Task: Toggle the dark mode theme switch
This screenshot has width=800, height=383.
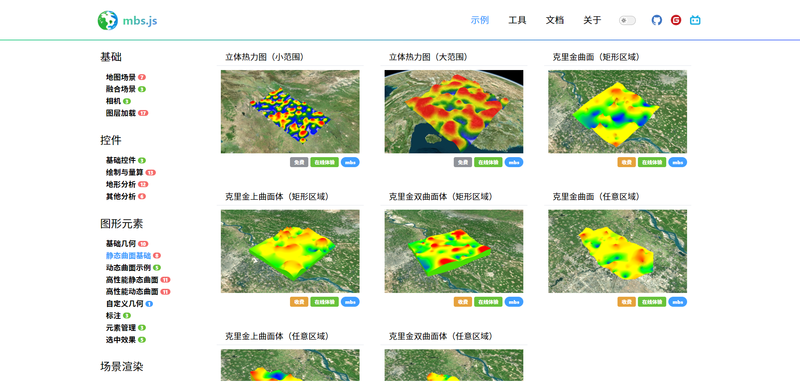Action: coord(627,20)
